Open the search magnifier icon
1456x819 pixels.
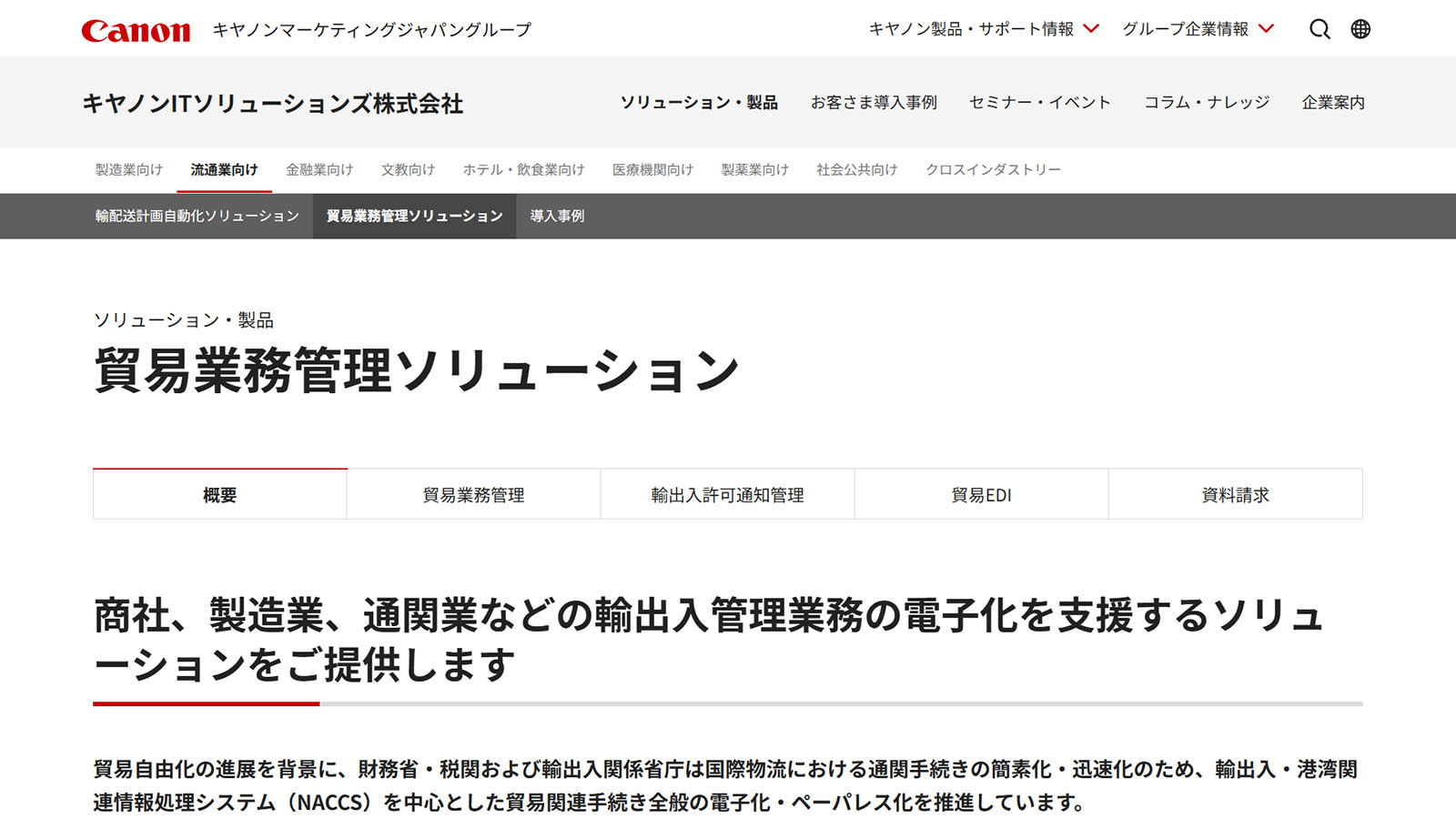[x=1319, y=29]
